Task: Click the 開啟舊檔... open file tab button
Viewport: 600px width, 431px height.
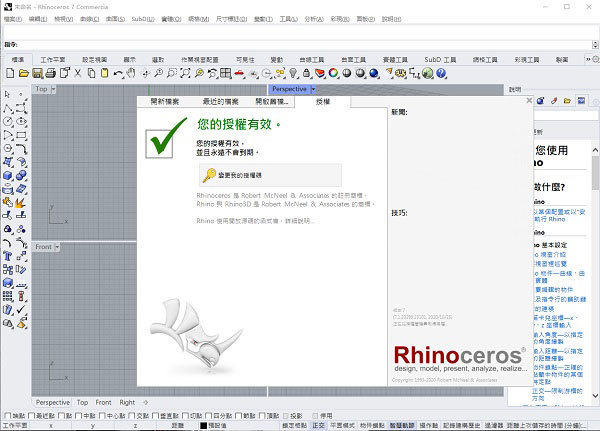Action: (272, 102)
